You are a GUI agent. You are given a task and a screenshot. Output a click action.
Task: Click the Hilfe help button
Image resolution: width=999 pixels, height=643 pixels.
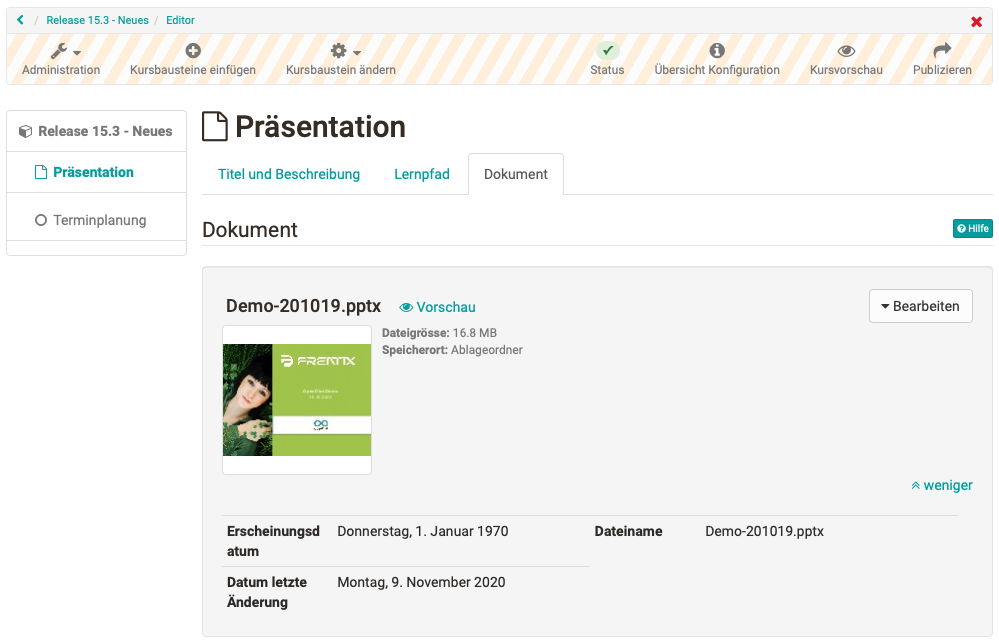click(x=972, y=229)
